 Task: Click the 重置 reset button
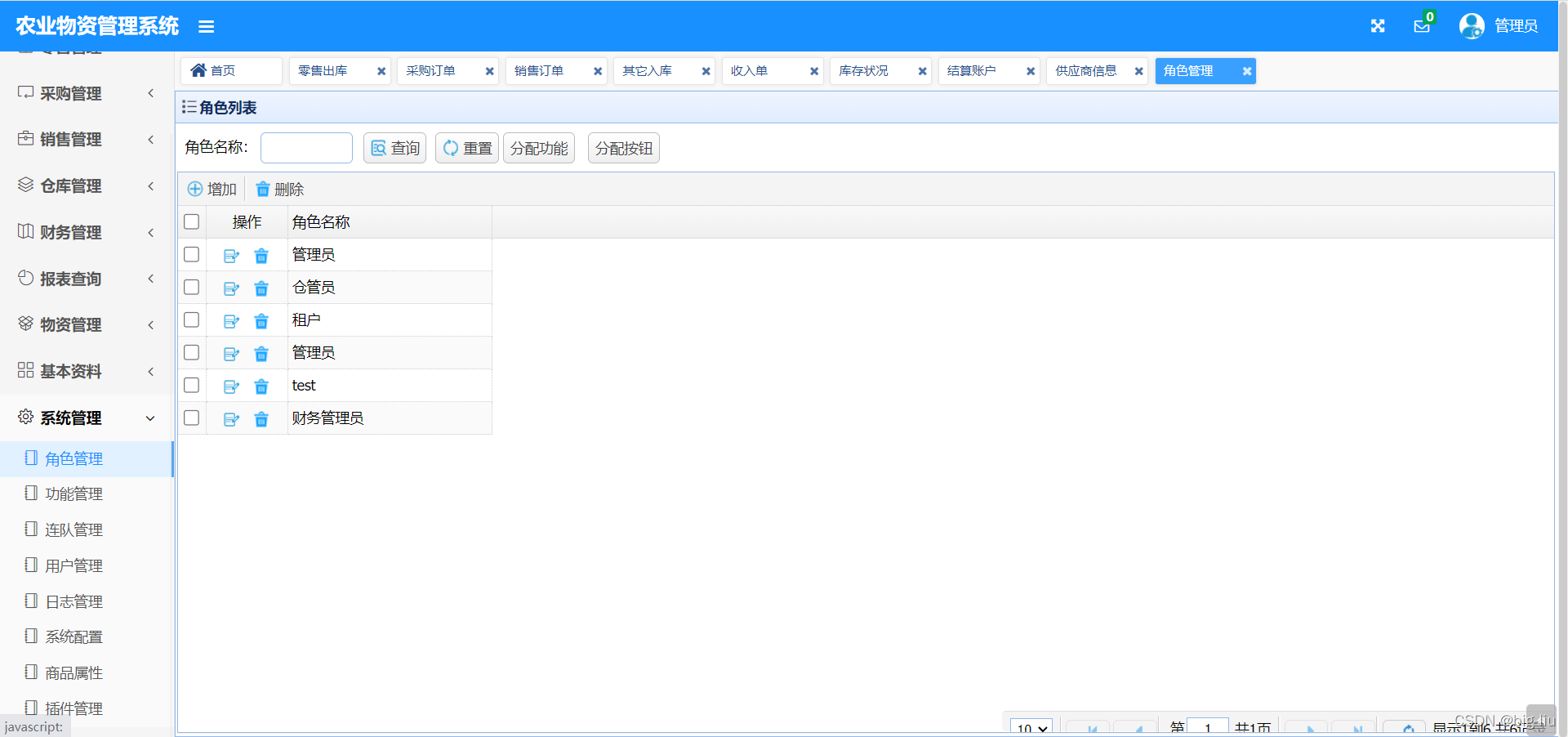tap(467, 148)
